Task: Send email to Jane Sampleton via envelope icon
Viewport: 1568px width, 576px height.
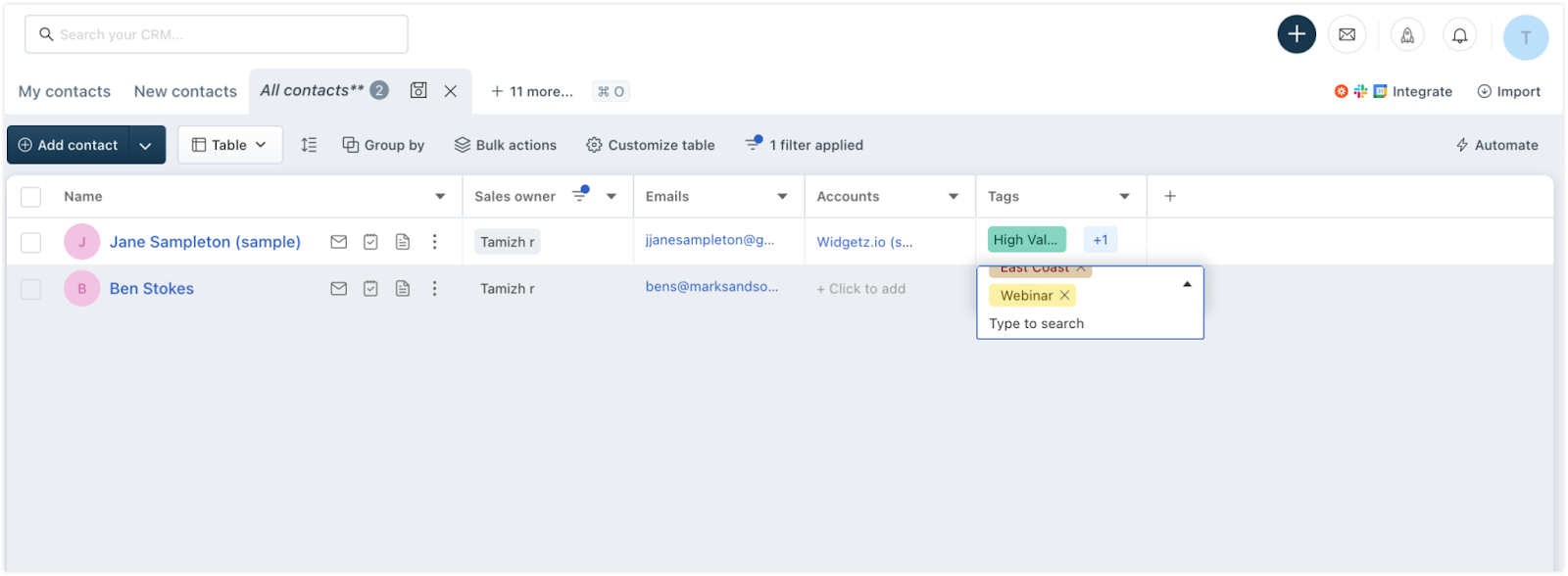Action: 338,242
